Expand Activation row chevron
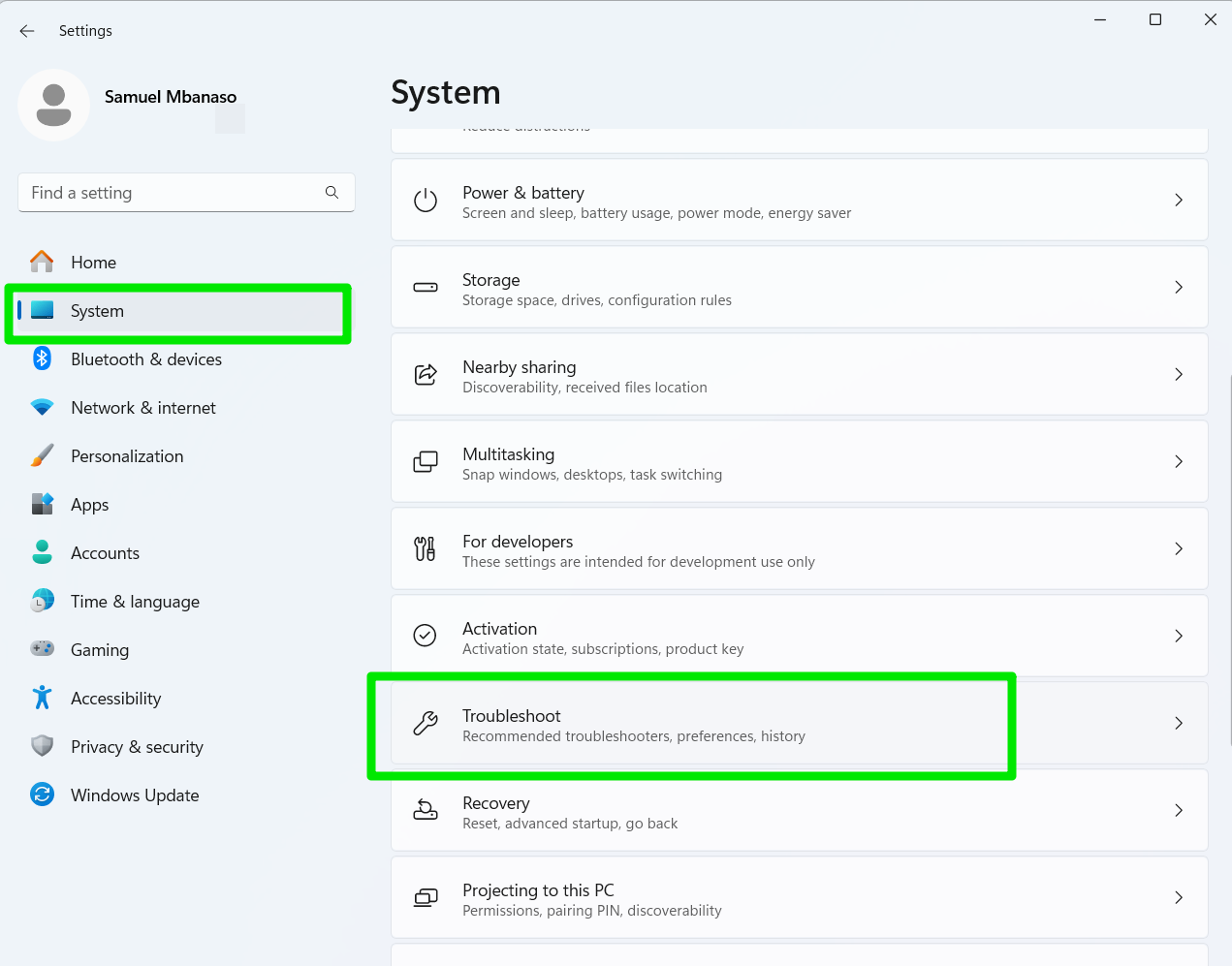This screenshot has height=966, width=1232. click(x=1179, y=636)
